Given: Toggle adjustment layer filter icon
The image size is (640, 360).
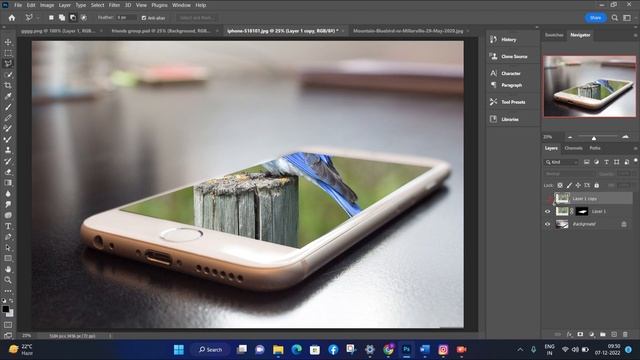Looking at the screenshot, I should pyautogui.click(x=596, y=162).
